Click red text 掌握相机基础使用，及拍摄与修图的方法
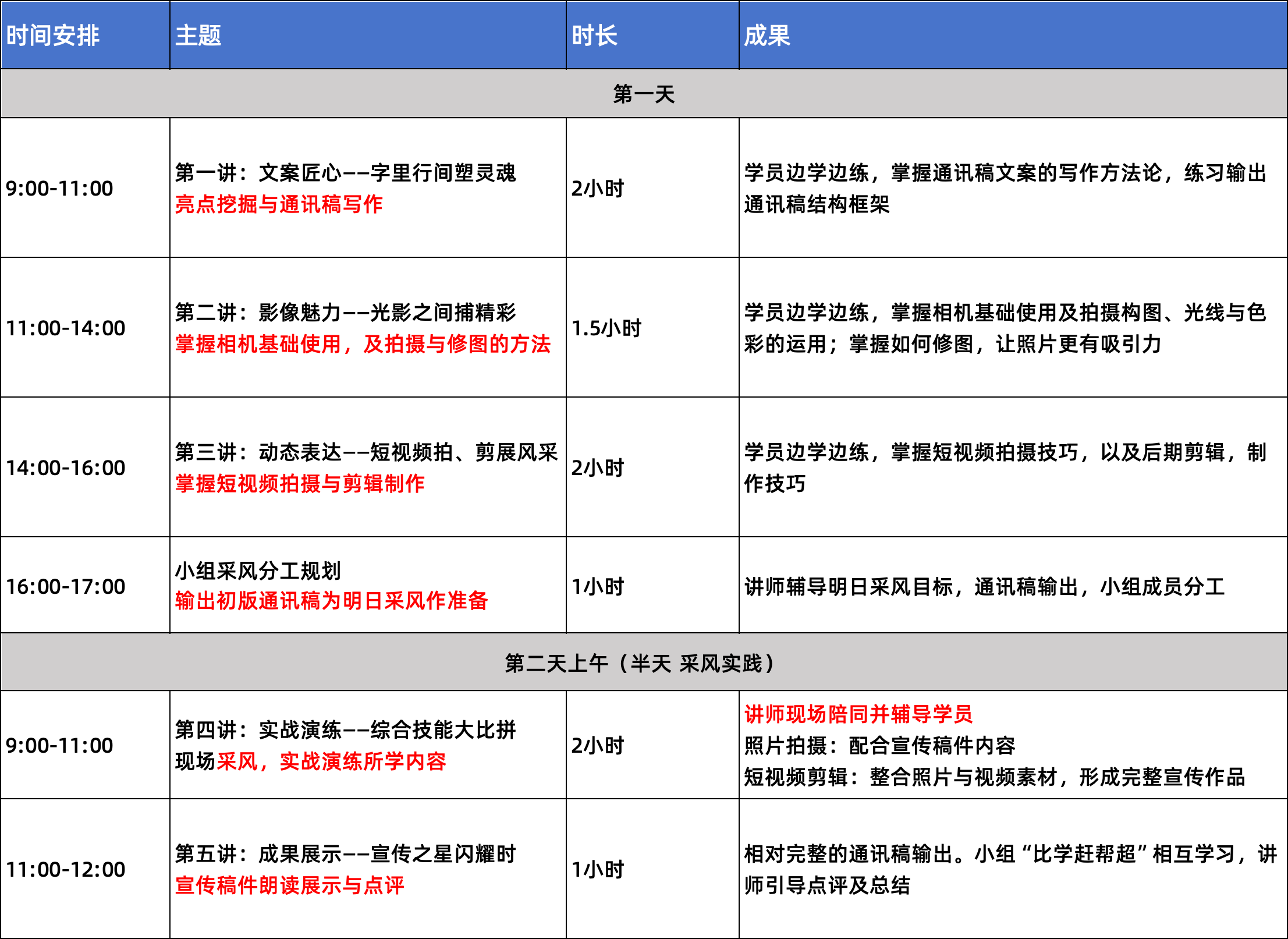The width and height of the screenshot is (1288, 939). pos(363,344)
